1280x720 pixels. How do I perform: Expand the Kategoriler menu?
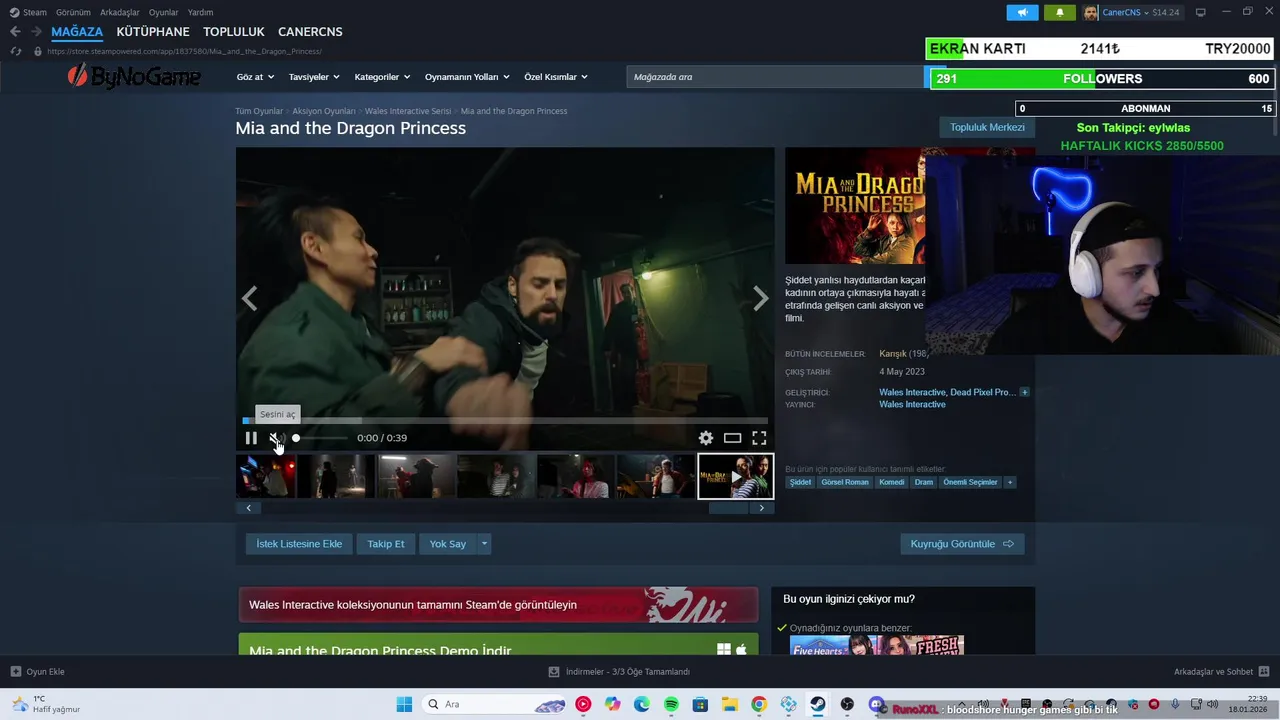pyautogui.click(x=382, y=77)
